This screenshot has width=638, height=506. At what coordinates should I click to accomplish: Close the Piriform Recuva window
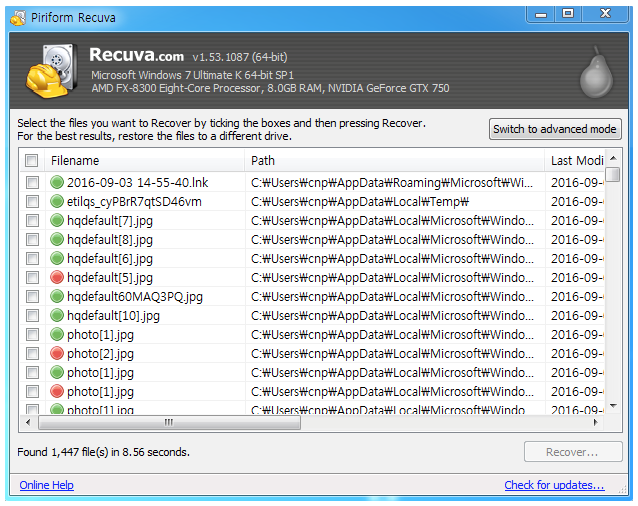pyautogui.click(x=605, y=14)
